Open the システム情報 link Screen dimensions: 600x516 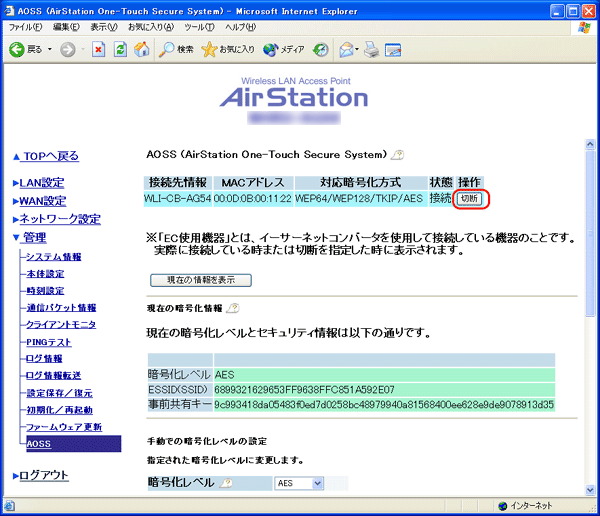[54, 257]
